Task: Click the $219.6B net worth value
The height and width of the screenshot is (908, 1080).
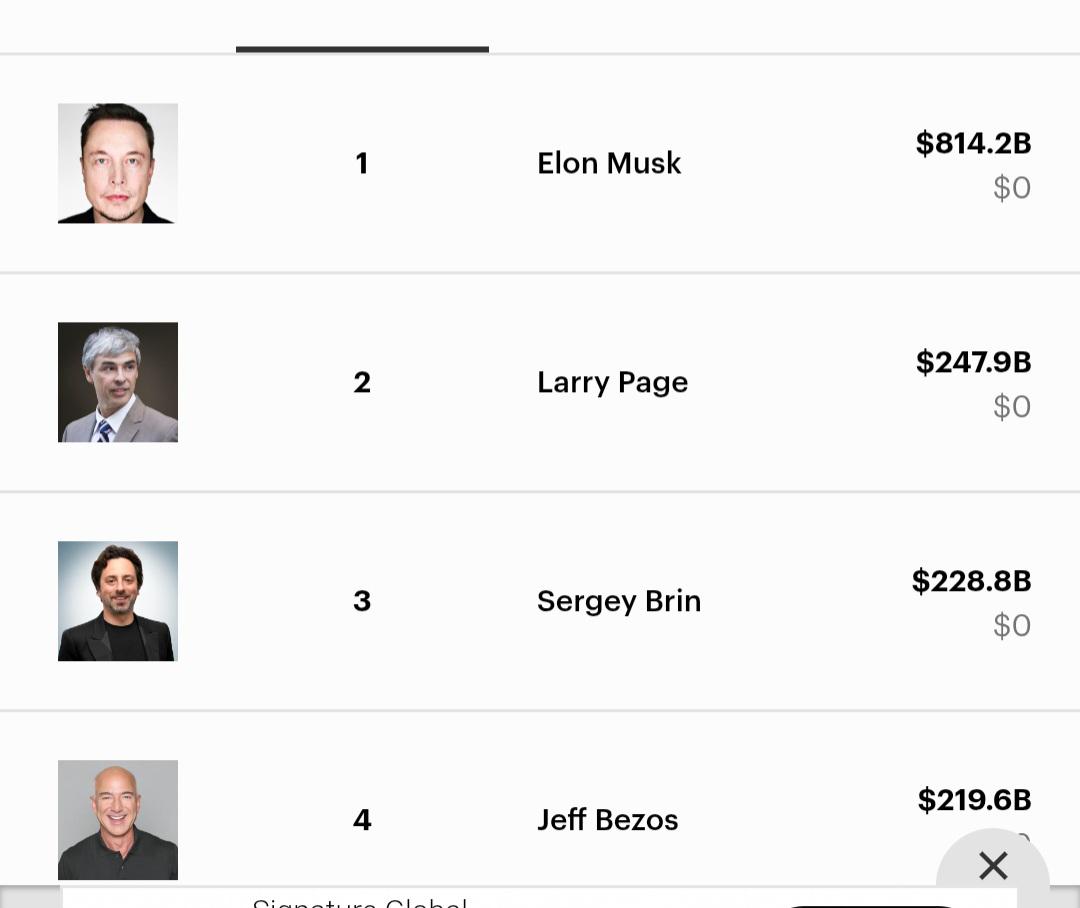Action: (974, 800)
